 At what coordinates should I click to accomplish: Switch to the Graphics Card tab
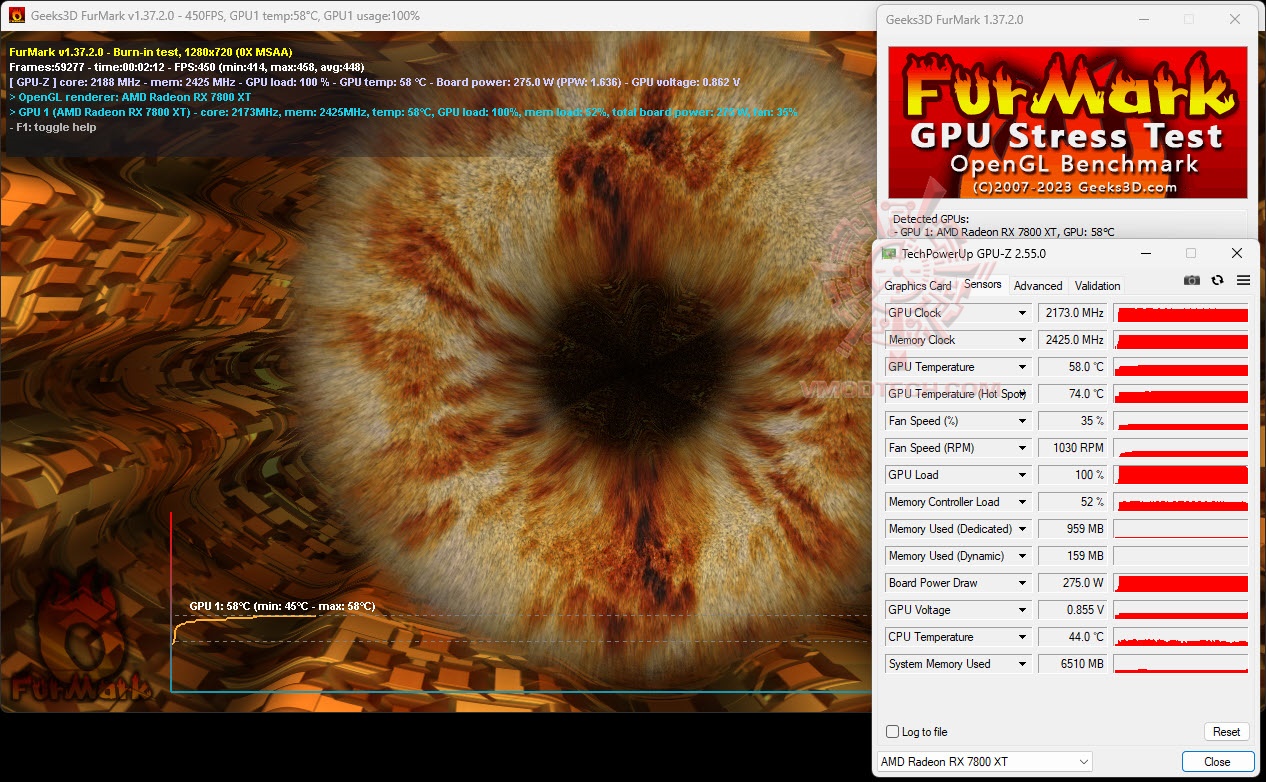(916, 286)
